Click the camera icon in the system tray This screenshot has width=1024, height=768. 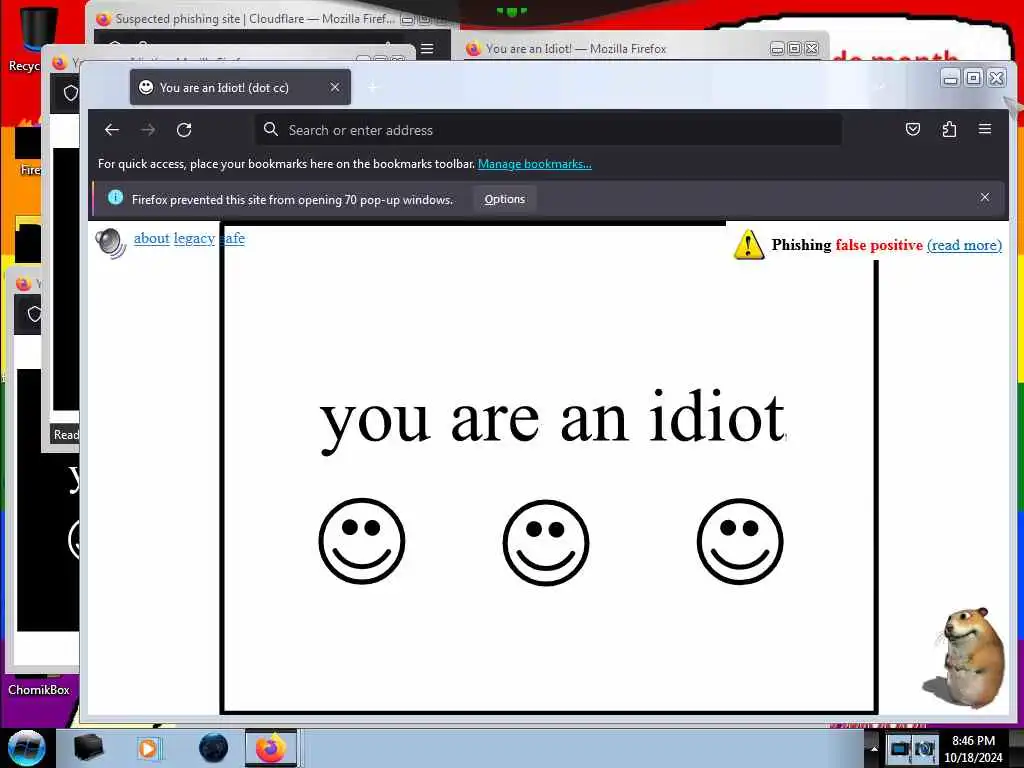pos(925,748)
